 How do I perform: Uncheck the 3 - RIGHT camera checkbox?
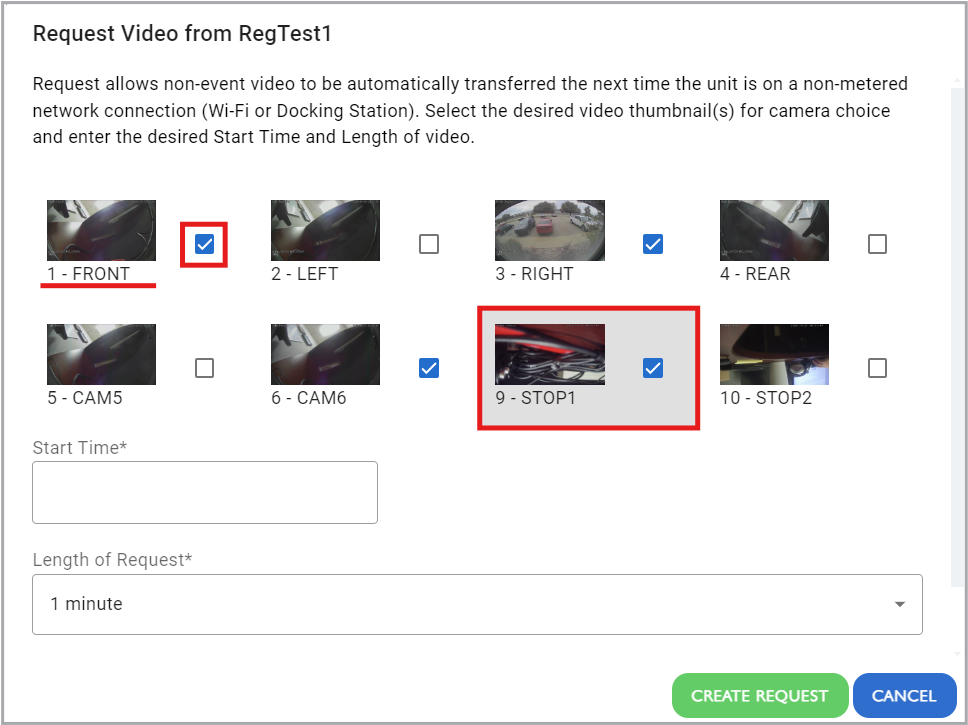[653, 244]
